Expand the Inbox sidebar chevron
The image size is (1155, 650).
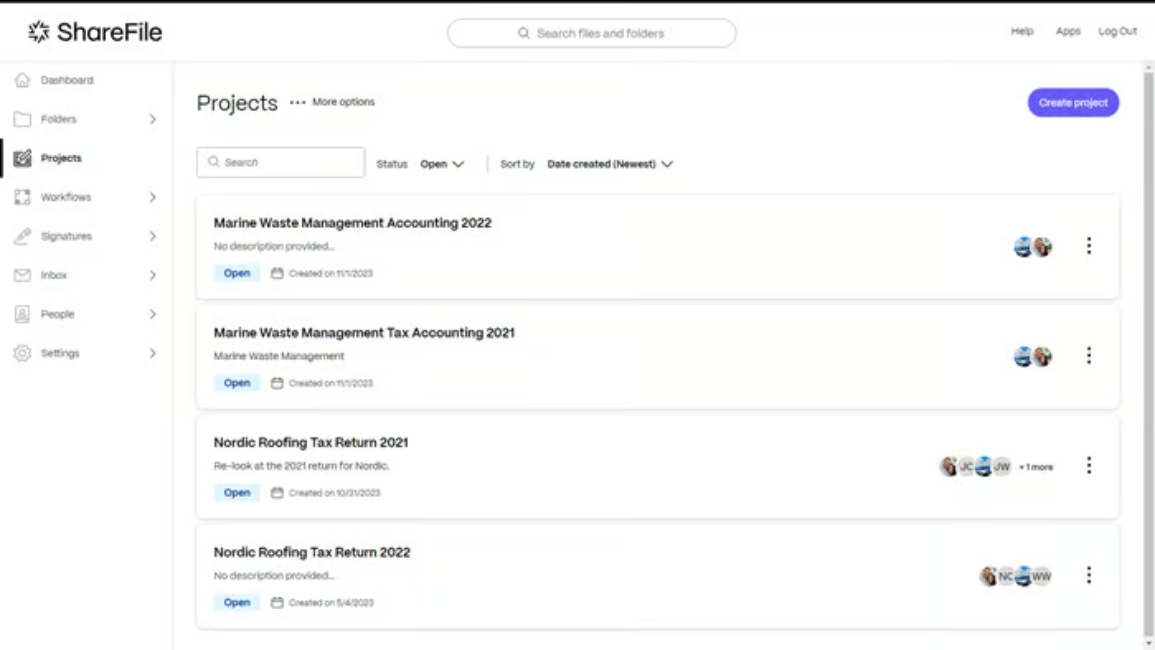pyautogui.click(x=152, y=275)
